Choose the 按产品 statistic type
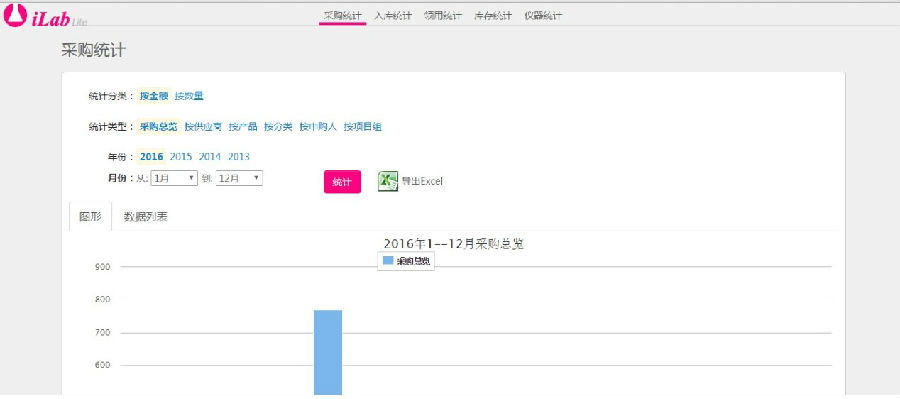The image size is (900, 399). pyautogui.click(x=243, y=127)
